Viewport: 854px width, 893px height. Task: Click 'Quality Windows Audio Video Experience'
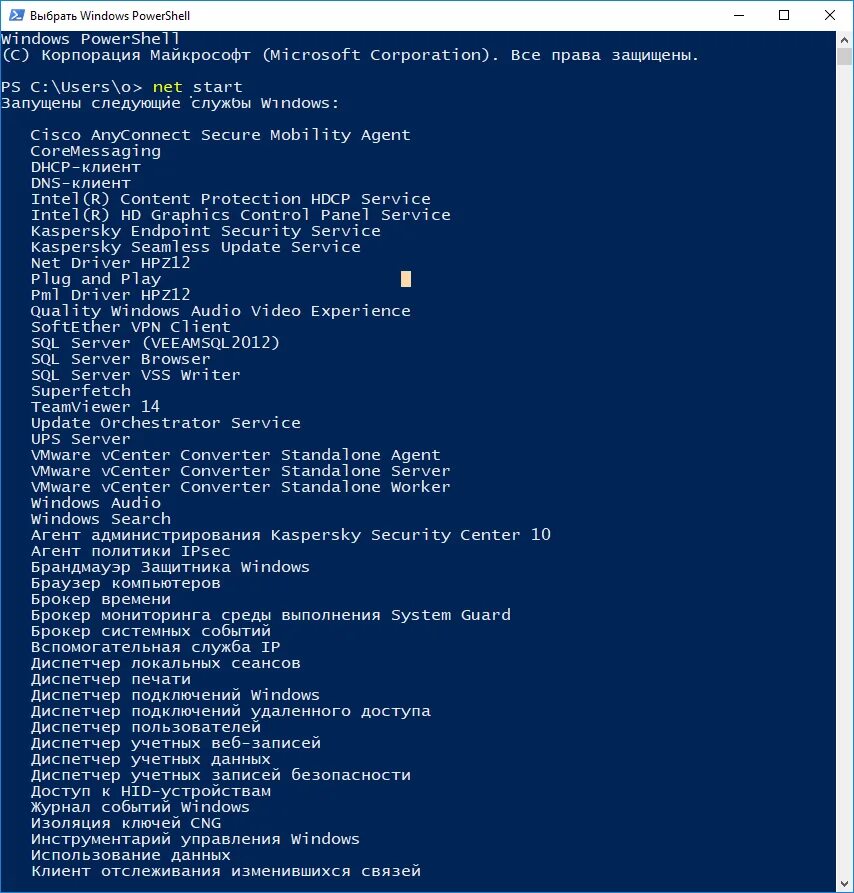click(220, 311)
